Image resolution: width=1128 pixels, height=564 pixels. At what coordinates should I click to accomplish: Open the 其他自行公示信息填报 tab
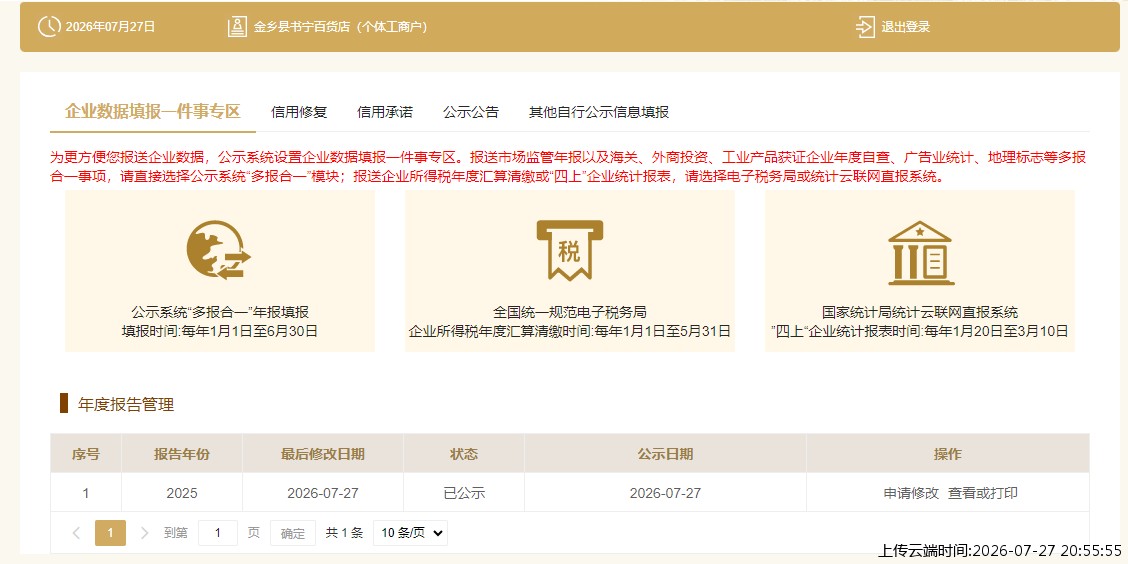click(x=599, y=112)
